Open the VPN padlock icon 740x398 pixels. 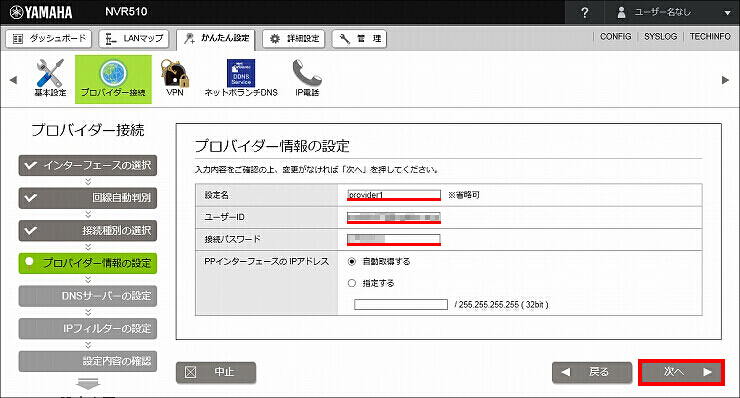click(x=175, y=78)
